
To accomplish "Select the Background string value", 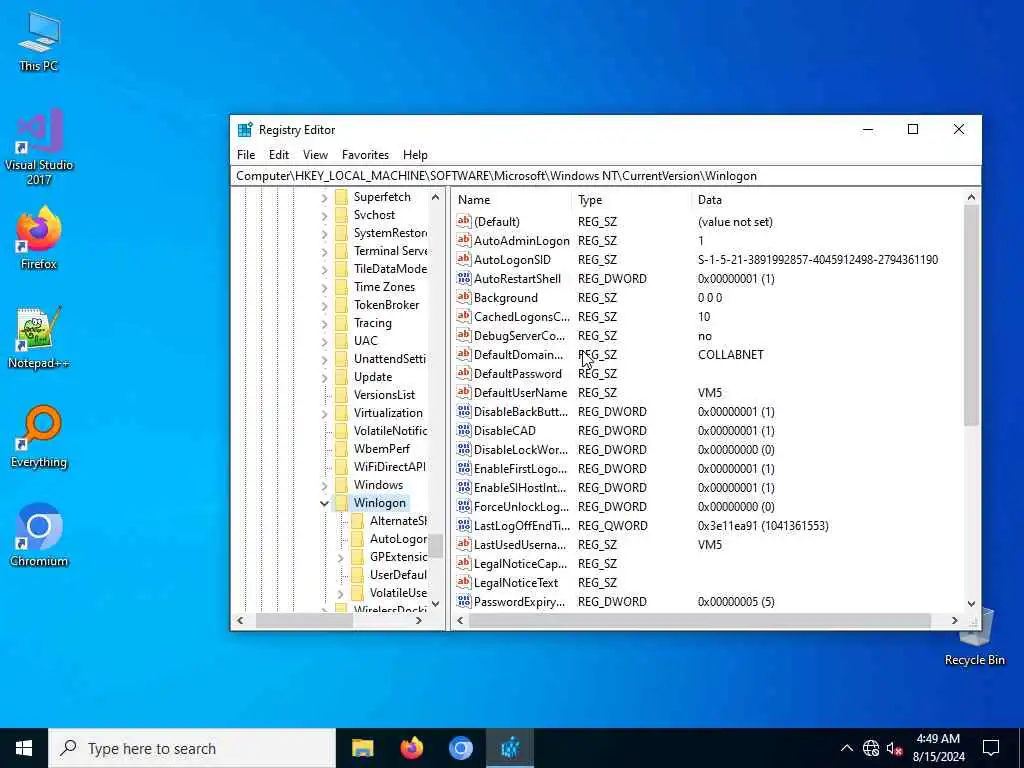I will (x=505, y=297).
